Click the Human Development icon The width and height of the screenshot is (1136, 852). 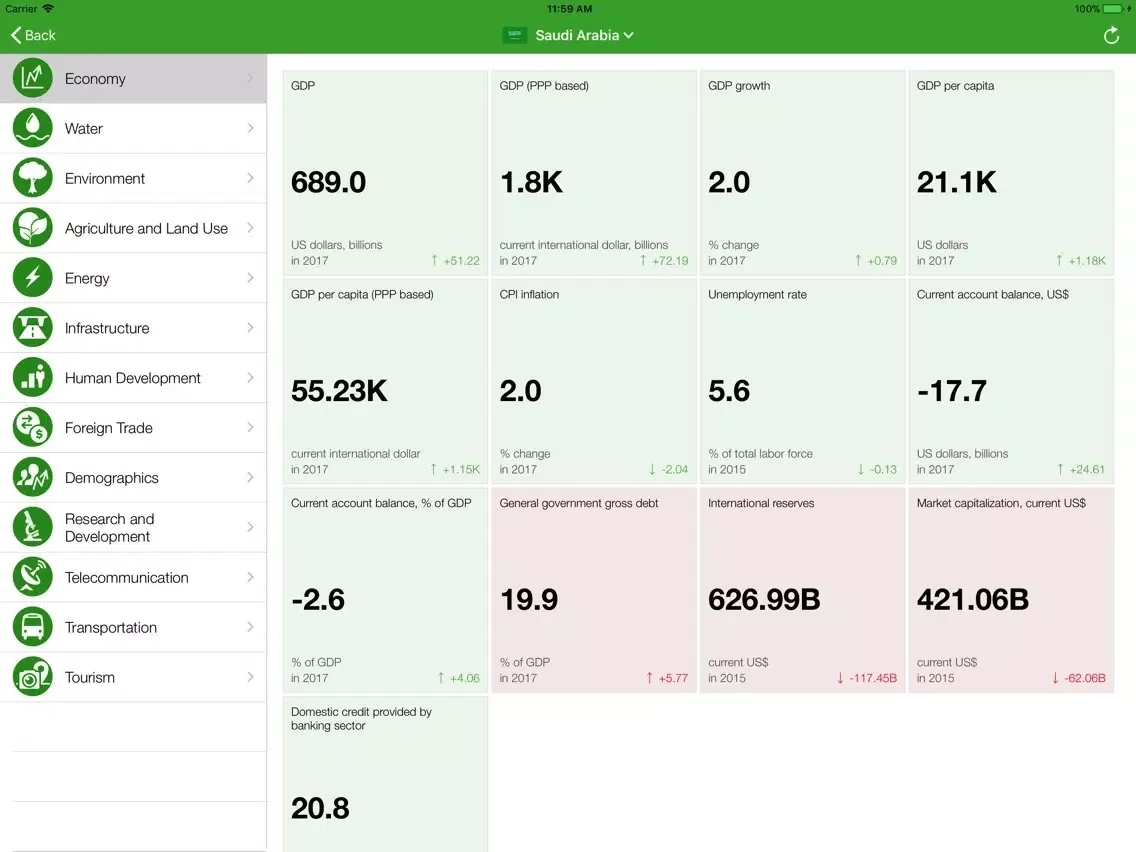coord(33,377)
